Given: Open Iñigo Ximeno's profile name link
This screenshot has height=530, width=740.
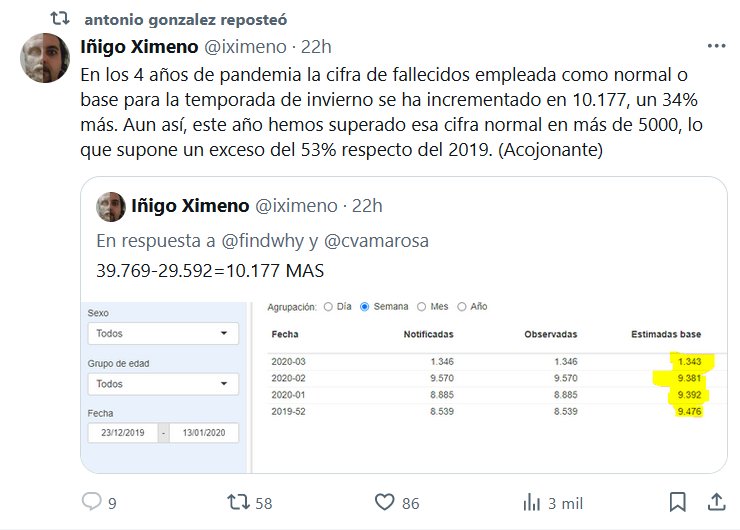Looking at the screenshot, I should (139, 46).
